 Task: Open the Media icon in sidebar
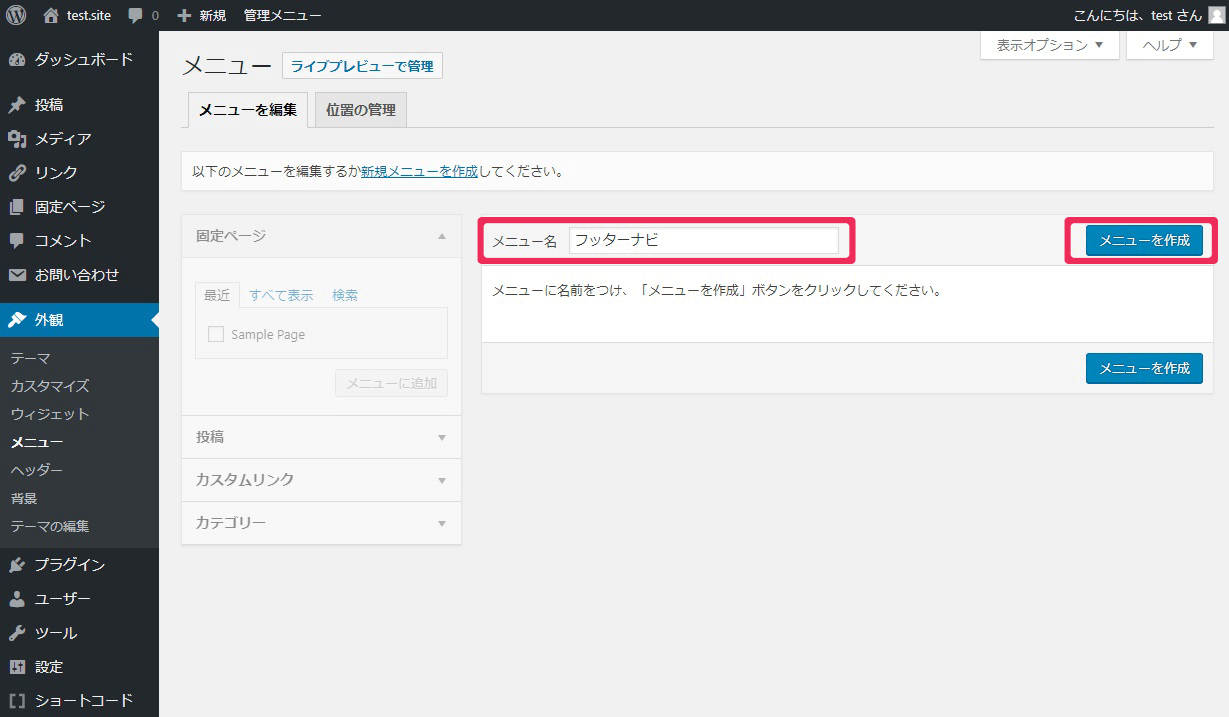click(x=17, y=139)
